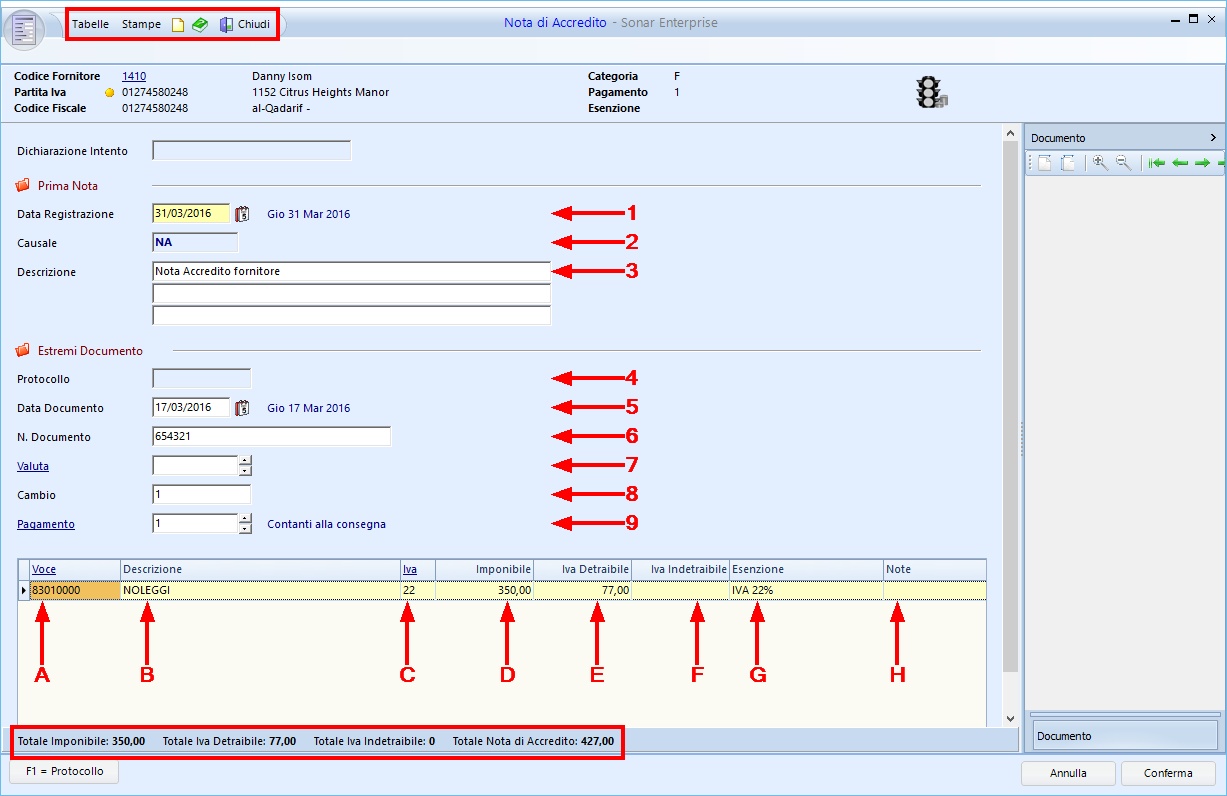Zoom out on the document preview
This screenshot has height=796, width=1227.
[x=1123, y=163]
